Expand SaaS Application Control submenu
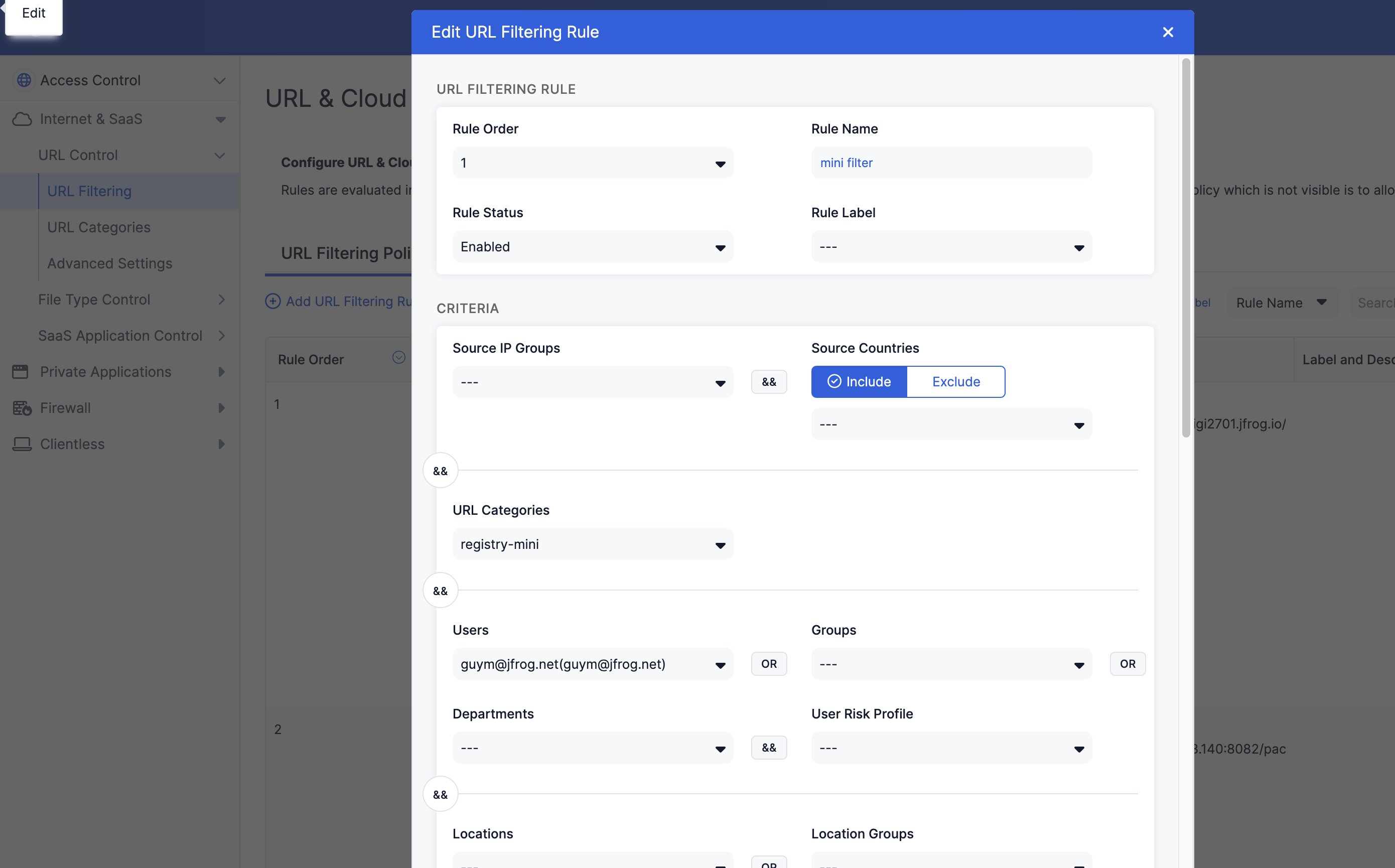Viewport: 1395px width, 868px height. point(222,336)
